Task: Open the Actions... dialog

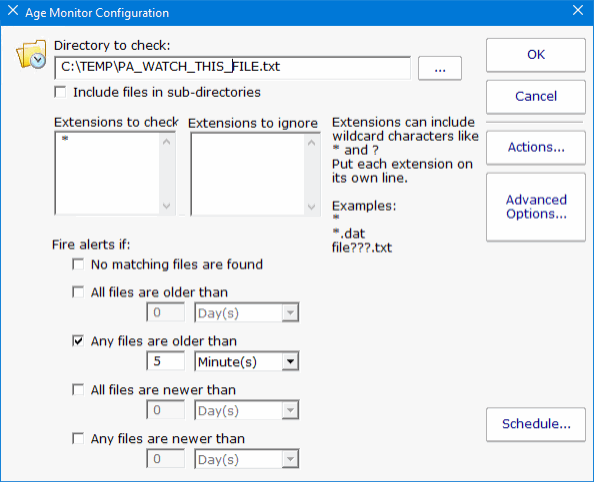Action: click(x=536, y=147)
